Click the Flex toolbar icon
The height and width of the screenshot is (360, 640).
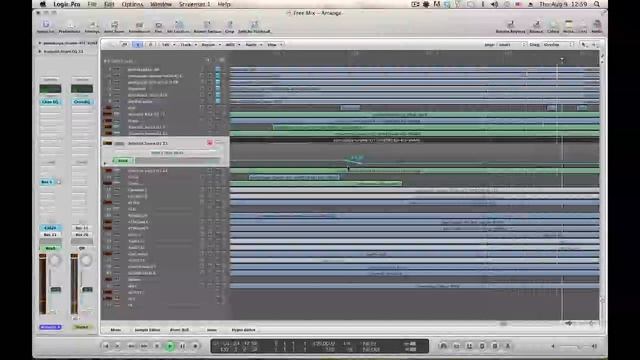click(158, 26)
